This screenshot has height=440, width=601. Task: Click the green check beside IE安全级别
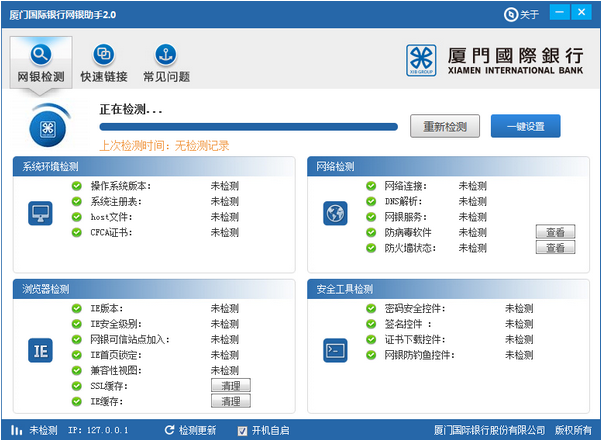(x=77, y=324)
